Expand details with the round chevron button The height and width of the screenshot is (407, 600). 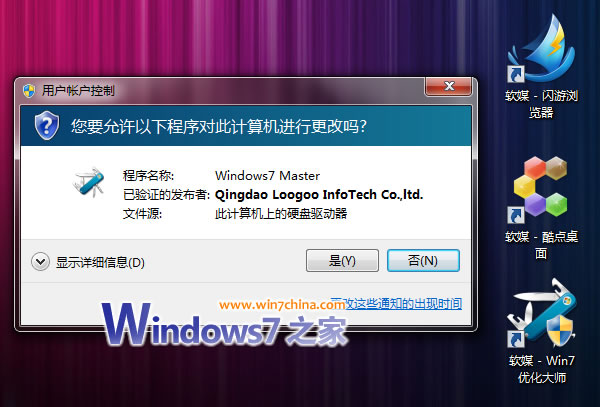[40, 262]
